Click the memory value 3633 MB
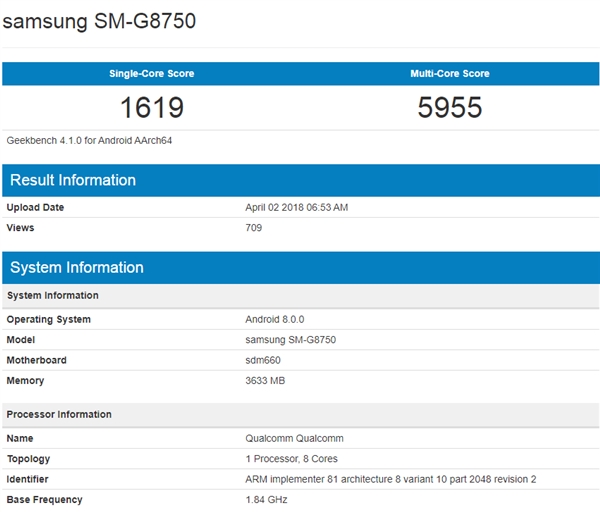Image resolution: width=600 pixels, height=512 pixels. point(266,381)
